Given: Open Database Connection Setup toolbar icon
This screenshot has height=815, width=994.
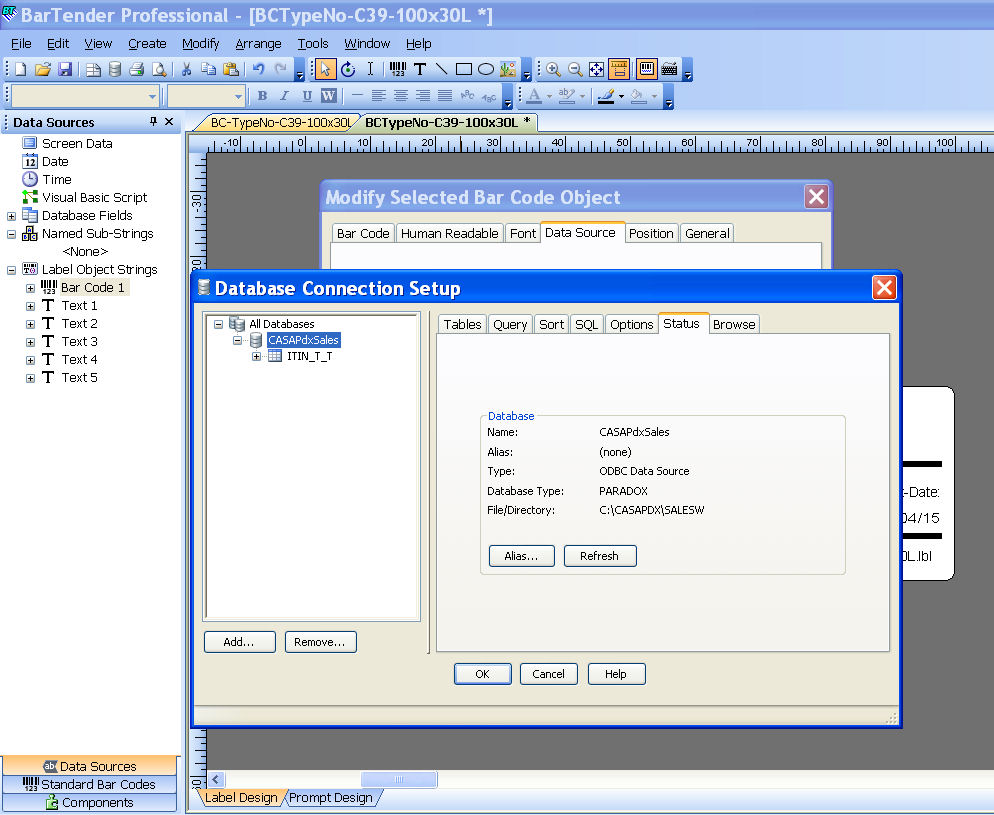Looking at the screenshot, I should click(115, 69).
